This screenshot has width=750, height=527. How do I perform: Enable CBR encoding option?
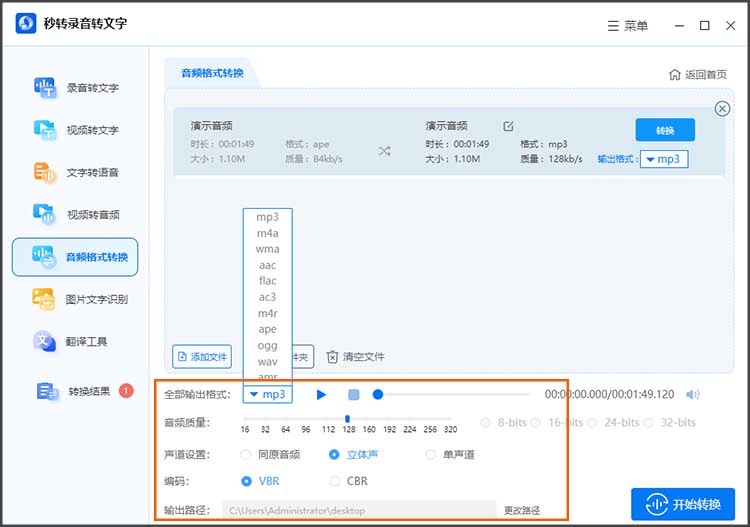click(x=335, y=481)
